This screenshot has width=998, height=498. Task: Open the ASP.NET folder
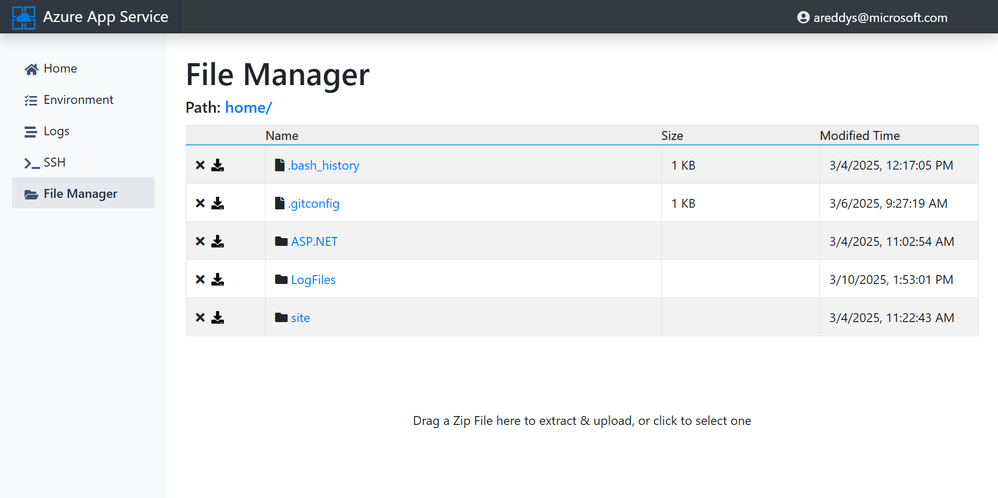(x=314, y=242)
